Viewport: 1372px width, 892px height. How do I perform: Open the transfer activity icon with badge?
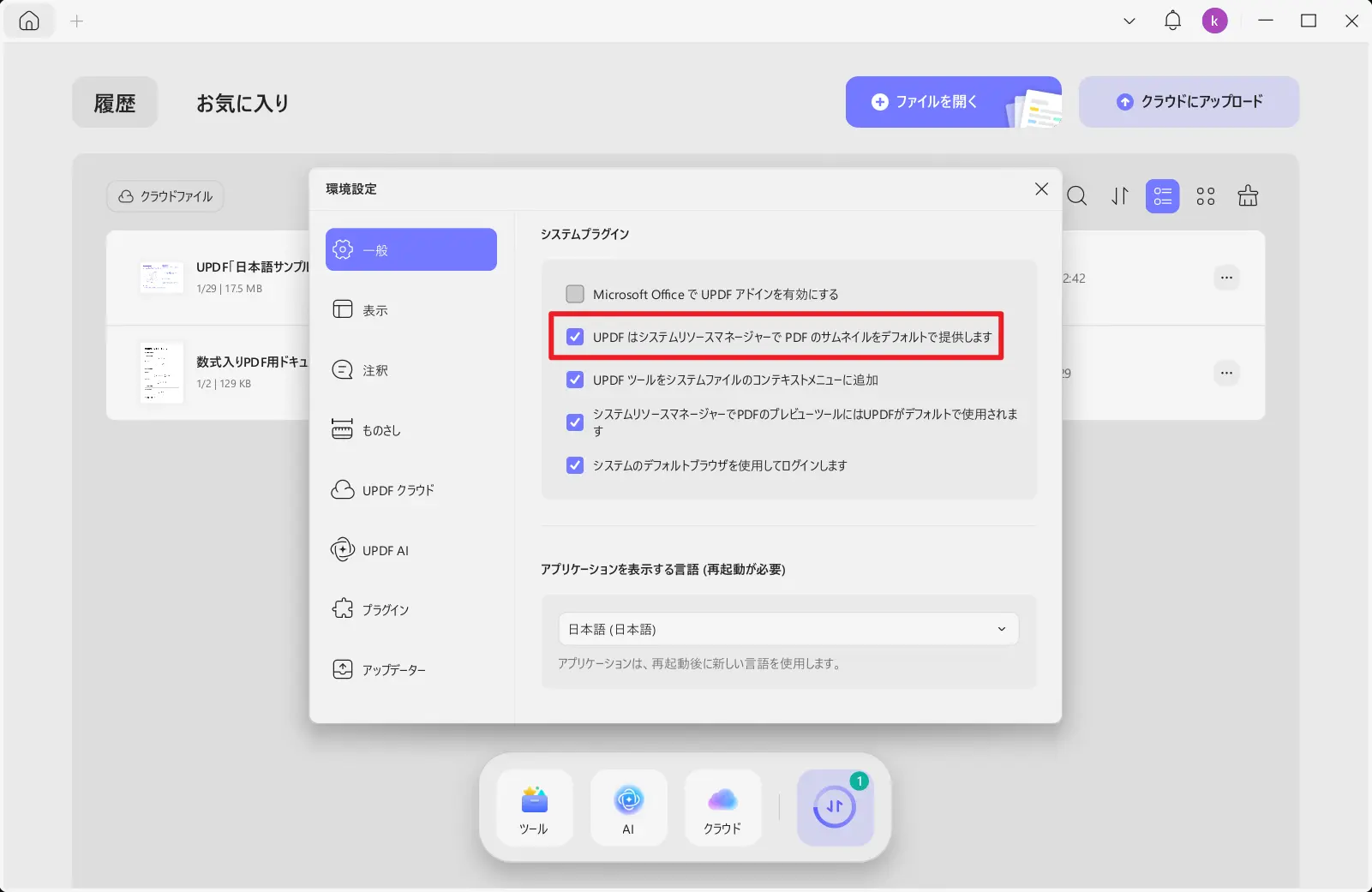(x=835, y=808)
